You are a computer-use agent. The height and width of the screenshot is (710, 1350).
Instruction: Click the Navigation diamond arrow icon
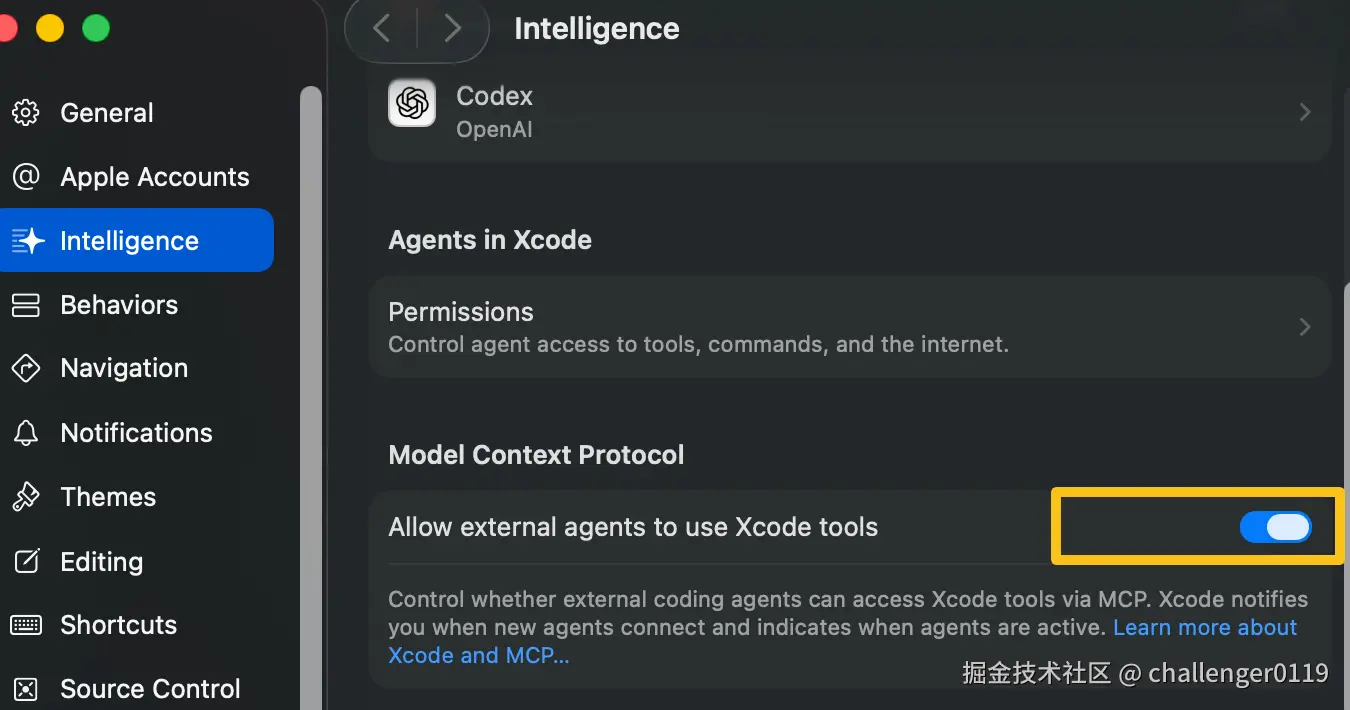click(26, 368)
